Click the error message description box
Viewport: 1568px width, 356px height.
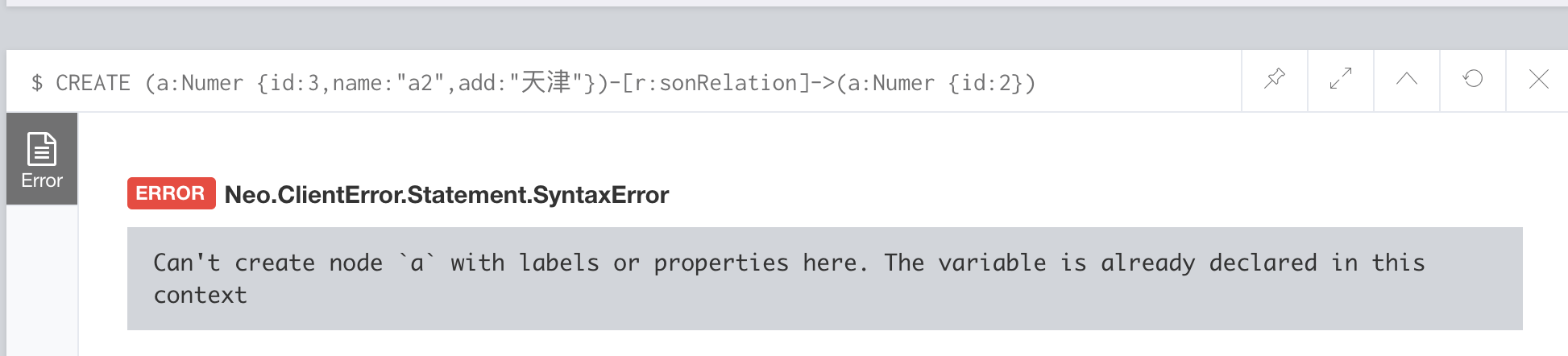824,279
